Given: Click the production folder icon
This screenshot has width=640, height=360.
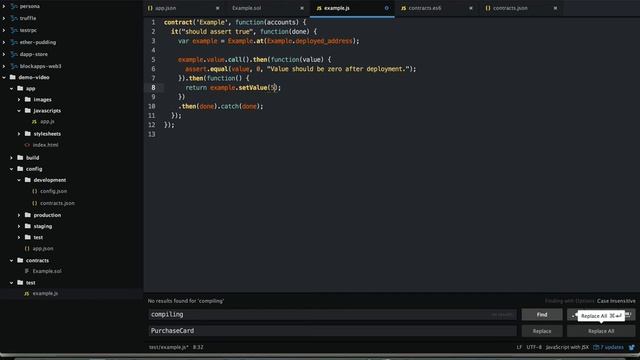Looking at the screenshot, I should 28,215.
